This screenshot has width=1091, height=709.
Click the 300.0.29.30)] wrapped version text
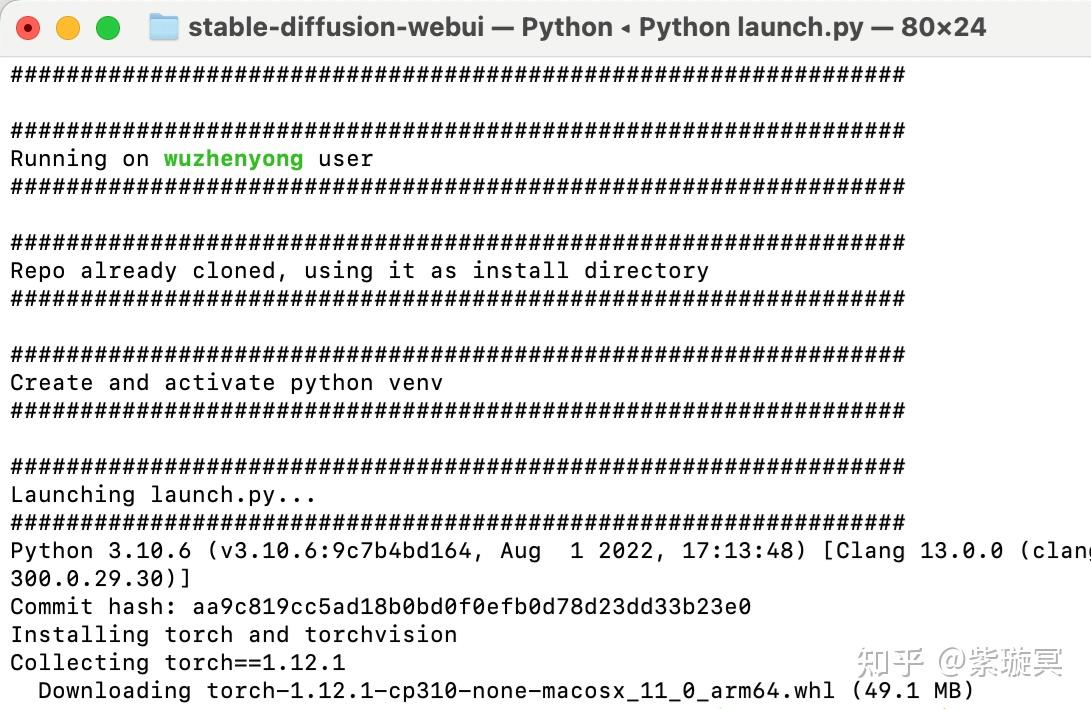pyautogui.click(x=101, y=579)
